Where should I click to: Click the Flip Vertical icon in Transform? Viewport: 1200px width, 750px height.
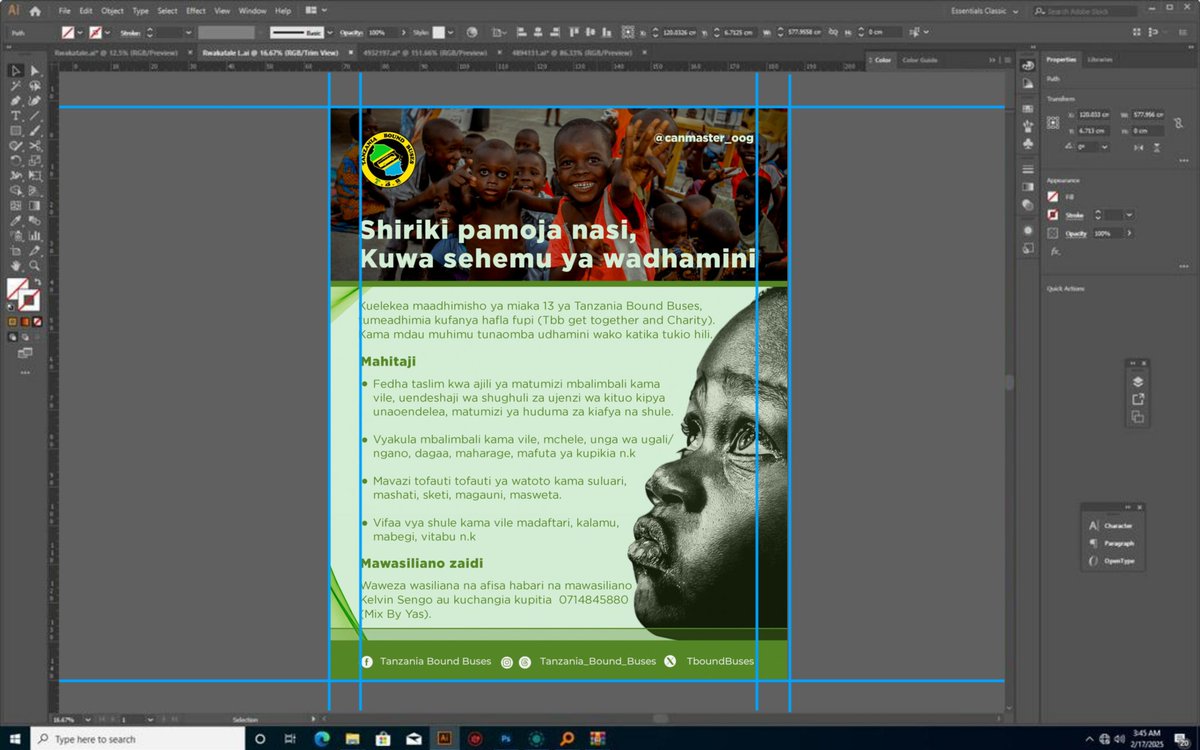point(1157,148)
